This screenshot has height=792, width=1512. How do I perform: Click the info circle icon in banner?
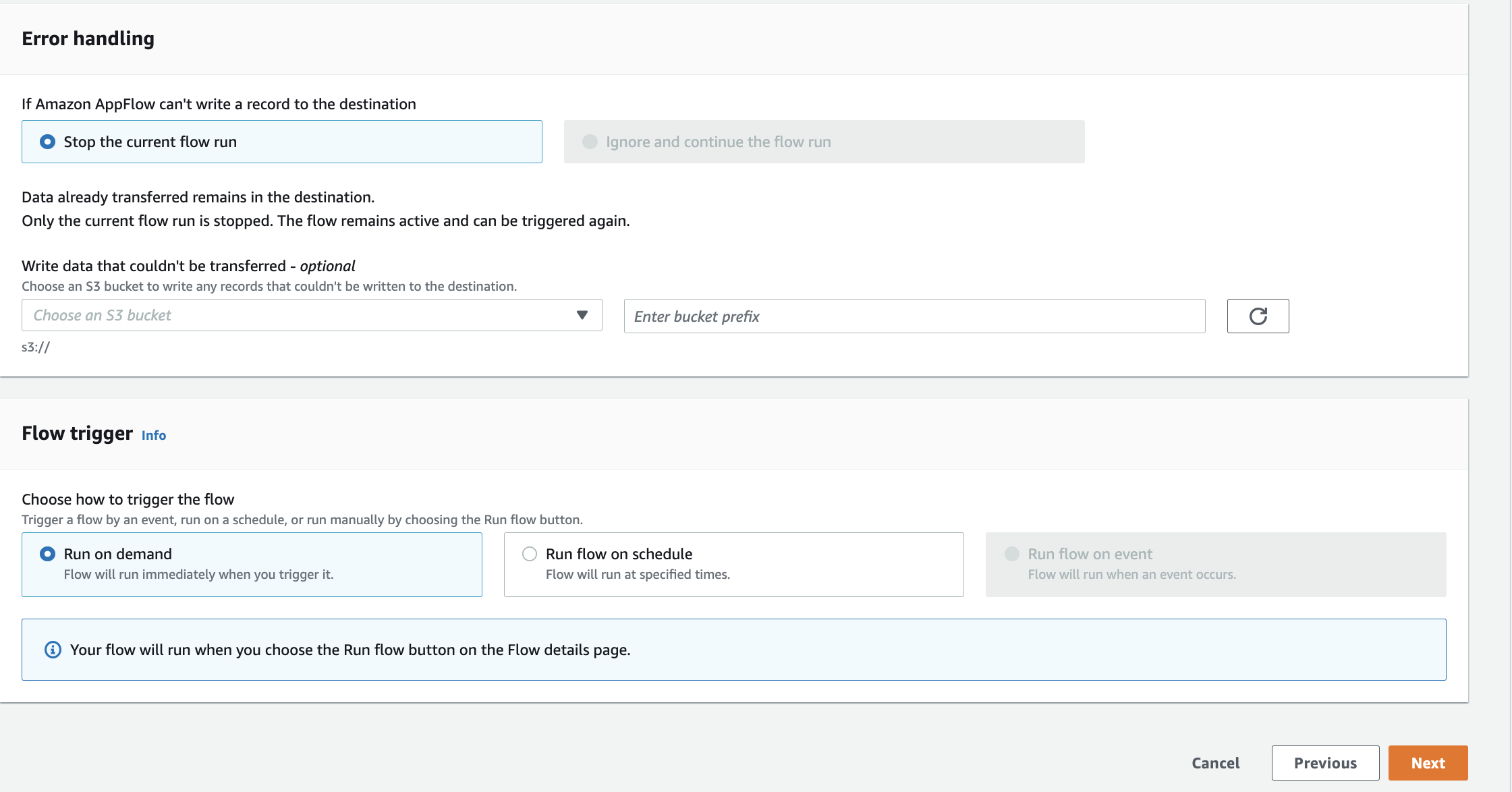point(53,650)
